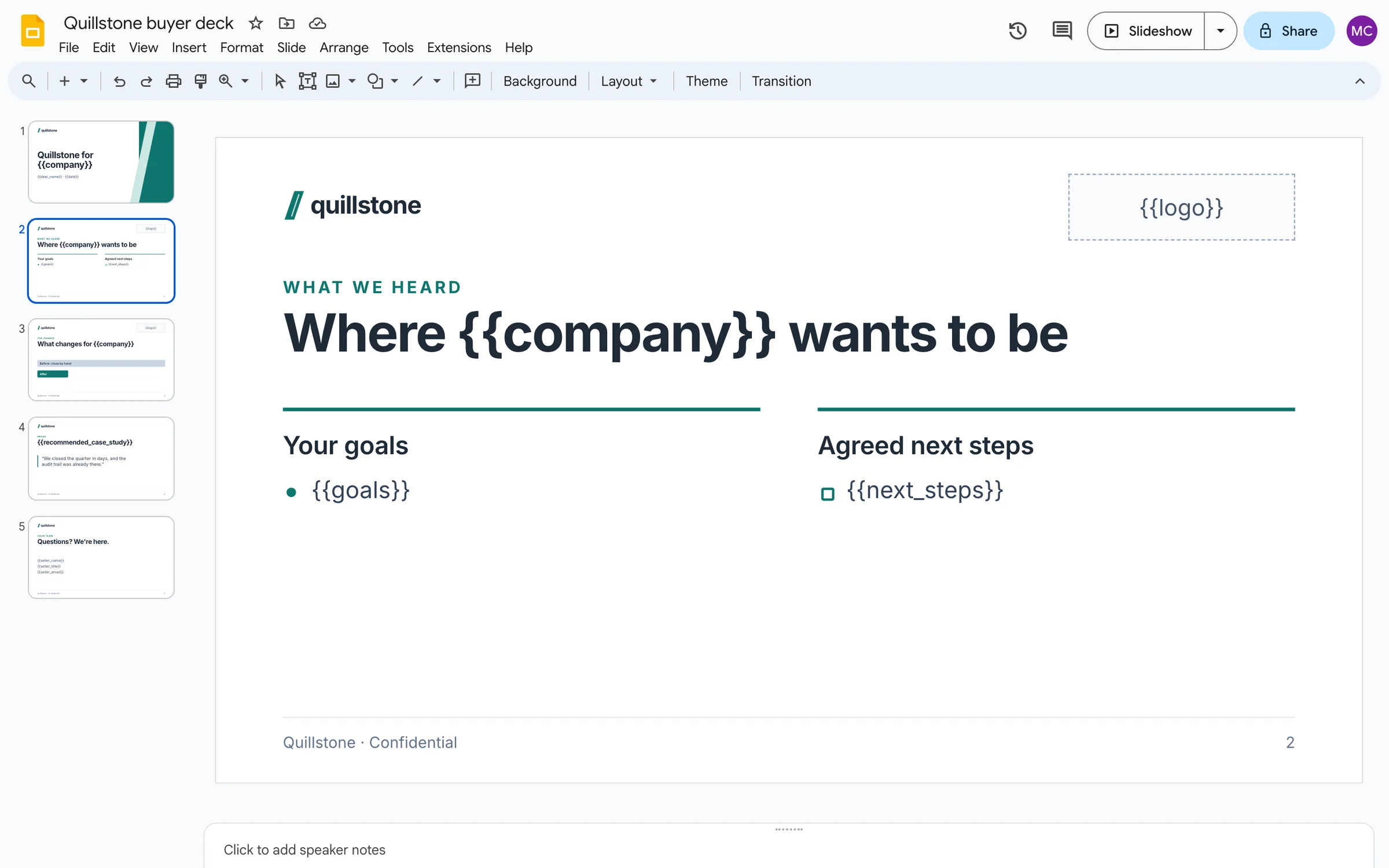Open comments panel icon

tap(1062, 31)
